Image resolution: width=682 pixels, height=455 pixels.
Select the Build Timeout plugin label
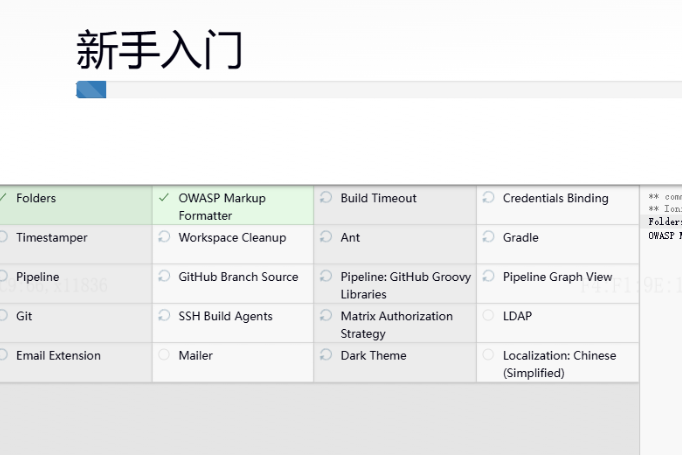pos(378,198)
